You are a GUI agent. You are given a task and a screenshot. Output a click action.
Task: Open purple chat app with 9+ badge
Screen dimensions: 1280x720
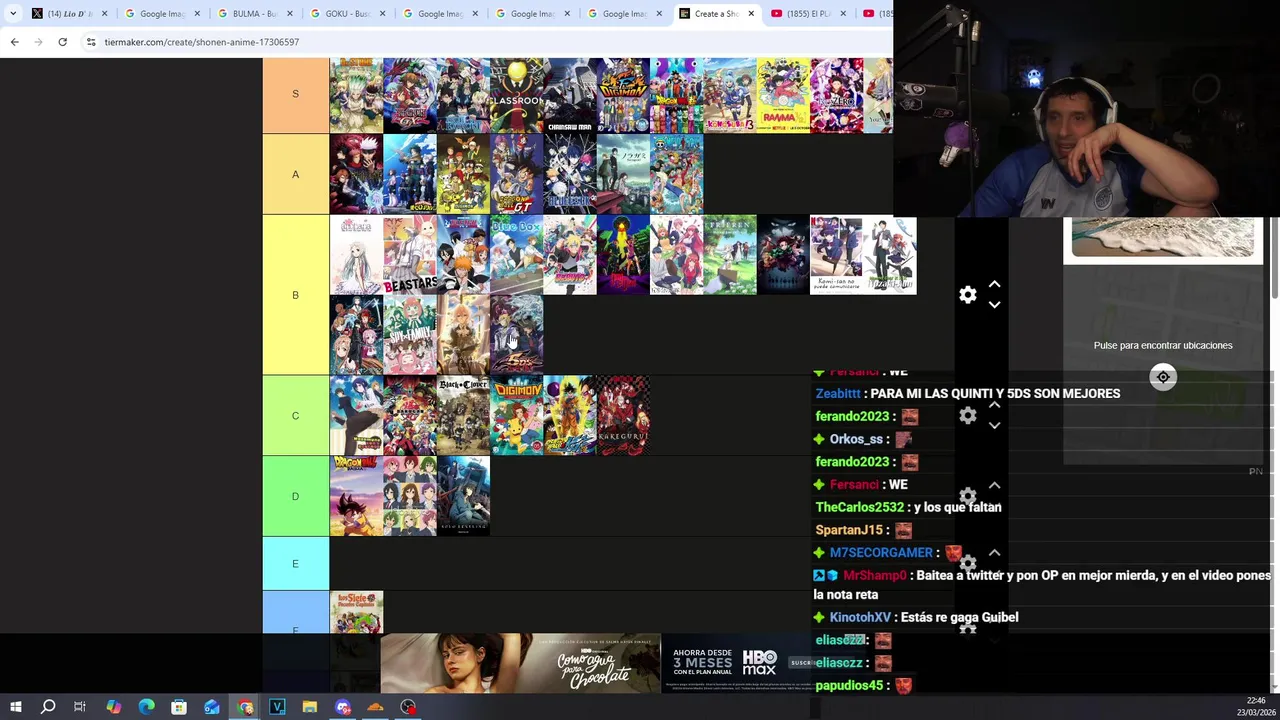[343, 707]
